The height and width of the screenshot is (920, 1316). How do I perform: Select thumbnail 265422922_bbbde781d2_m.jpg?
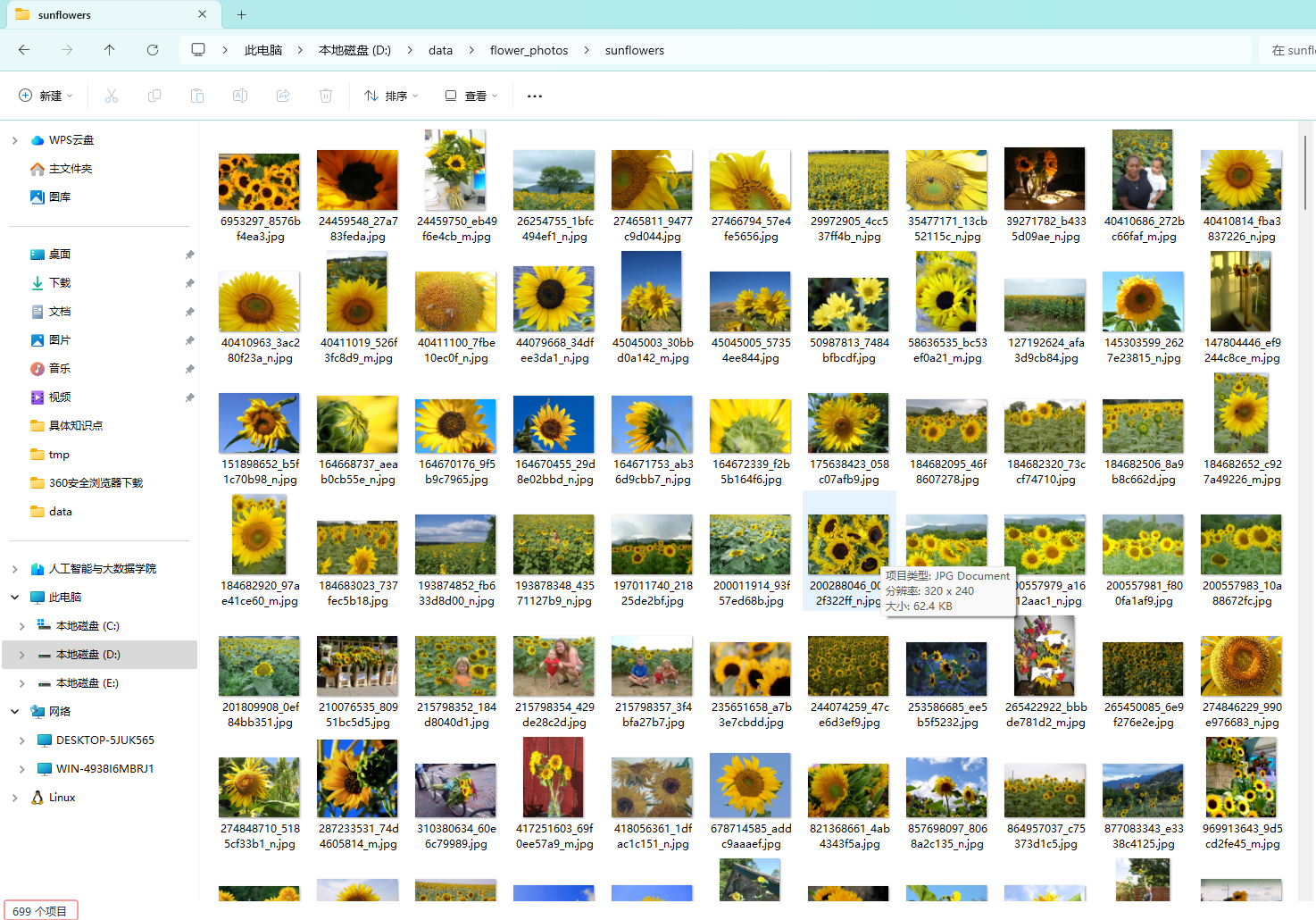pyautogui.click(x=1045, y=657)
